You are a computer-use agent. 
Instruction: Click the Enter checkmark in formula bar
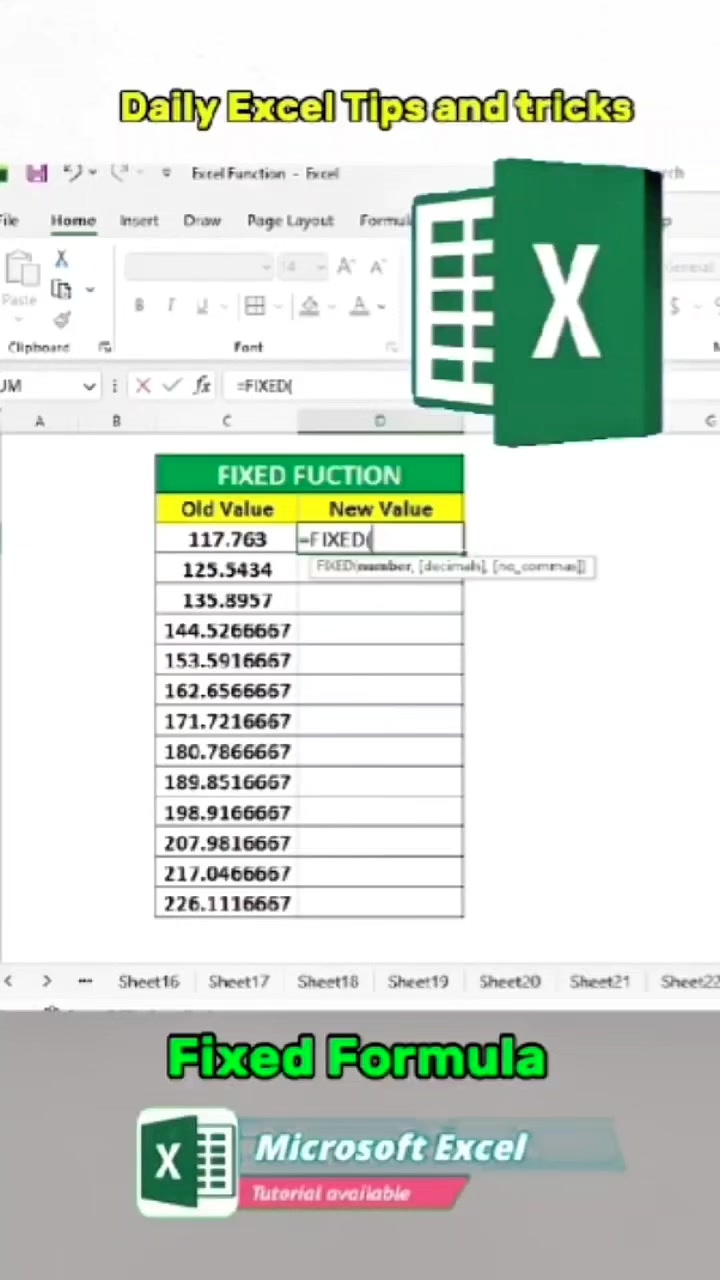pyautogui.click(x=171, y=385)
